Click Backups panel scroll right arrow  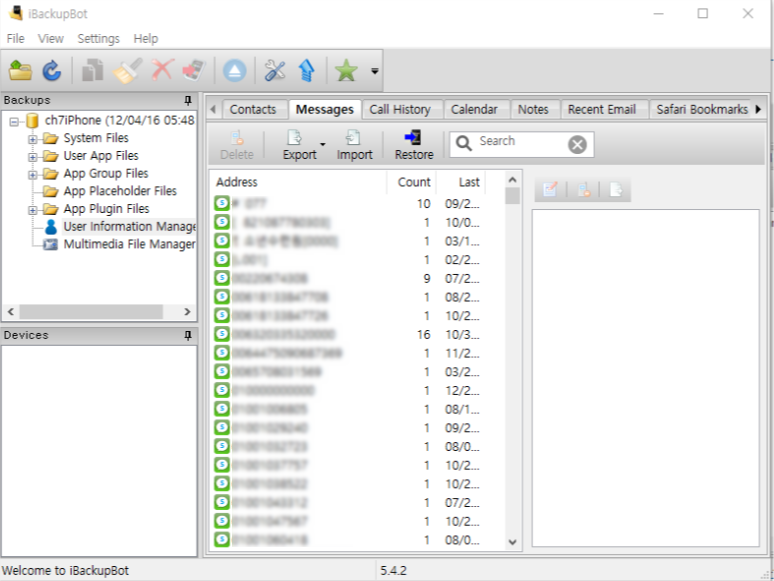coord(187,311)
